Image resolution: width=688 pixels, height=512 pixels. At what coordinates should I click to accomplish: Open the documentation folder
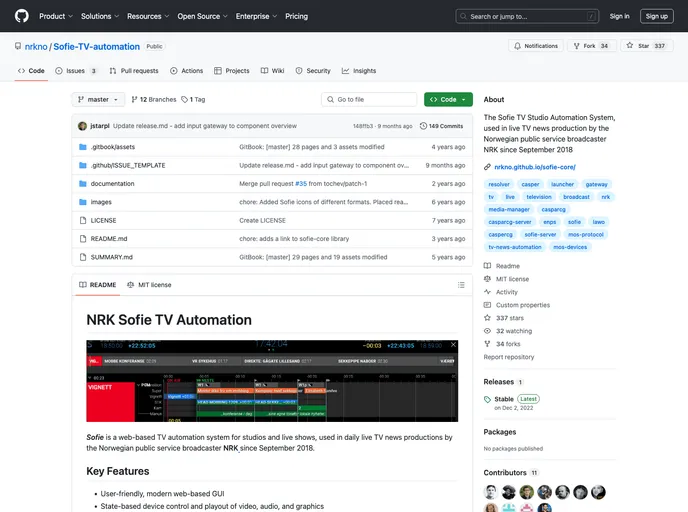click(112, 184)
